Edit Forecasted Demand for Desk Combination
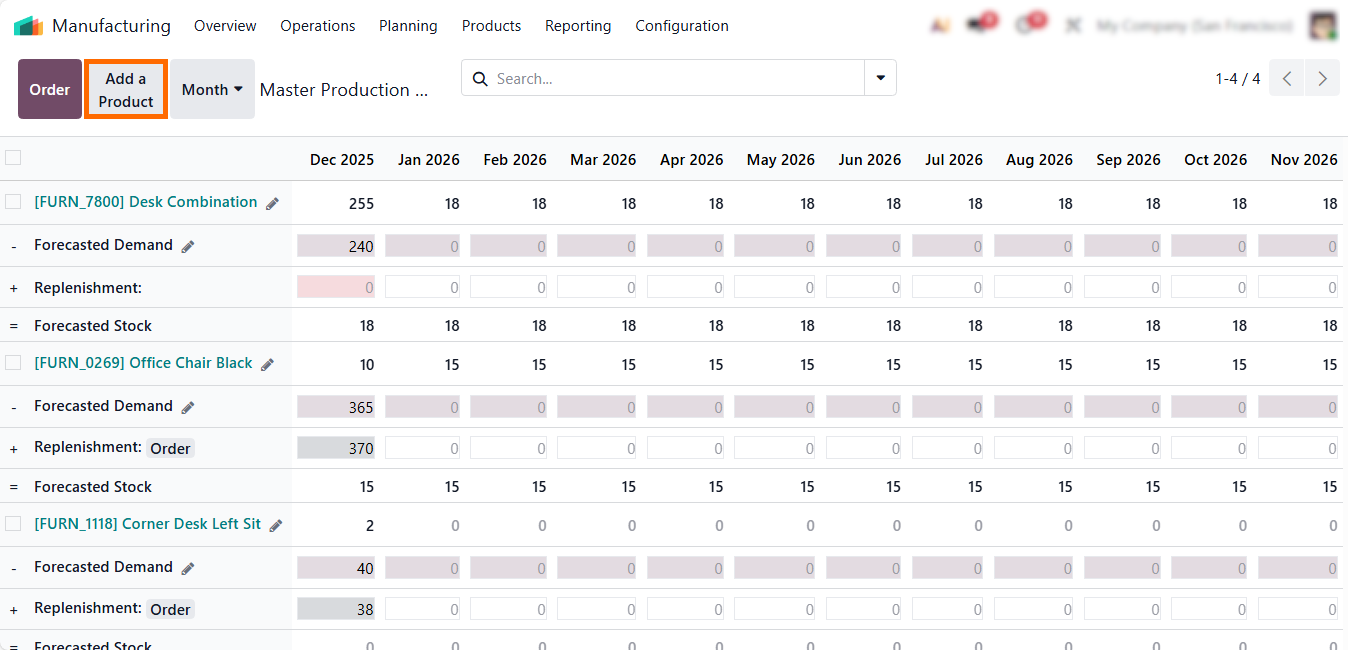This screenshot has width=1348, height=650. pos(188,246)
